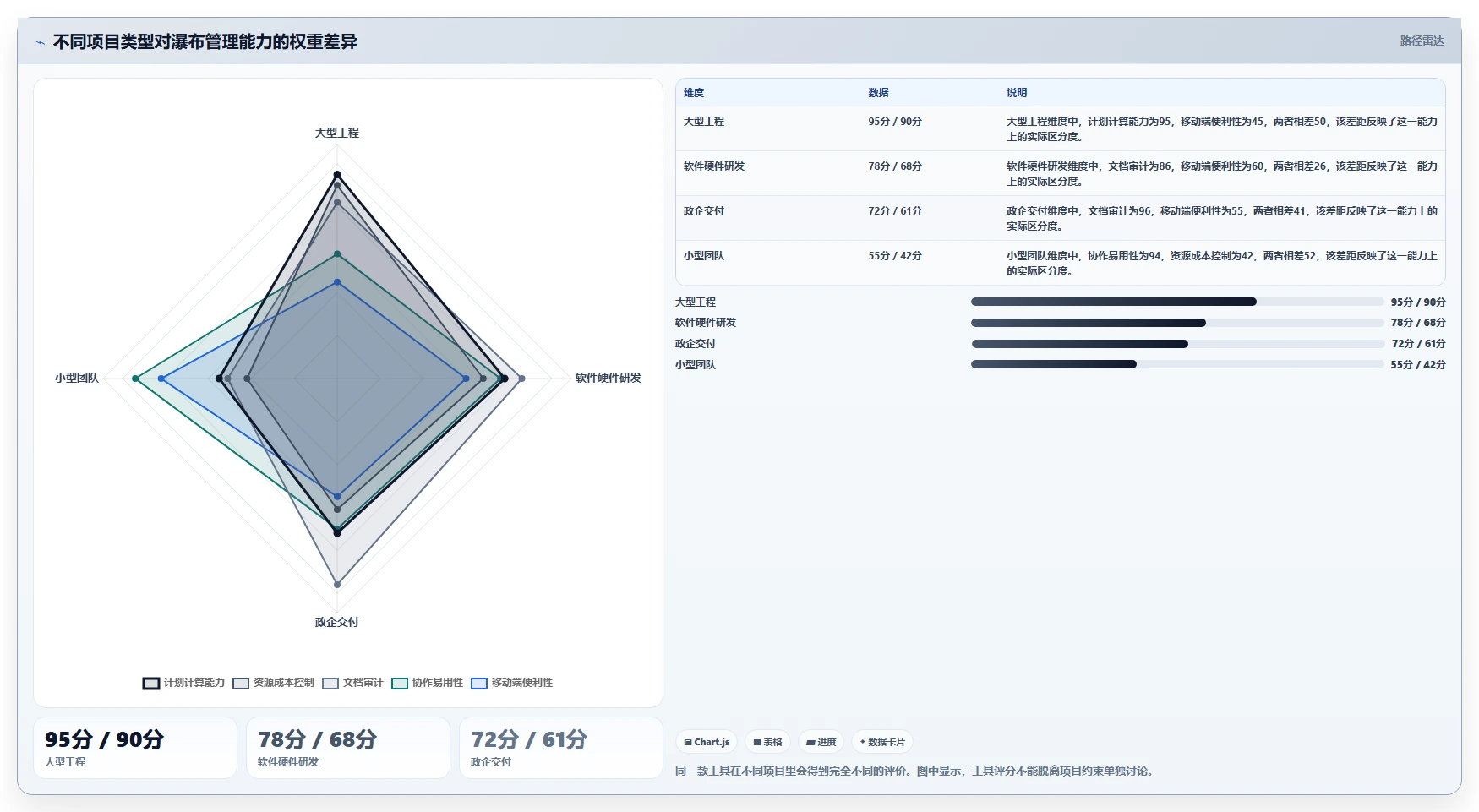The height and width of the screenshot is (812, 1479).
Task: Click the 软件硬件研发 radar axis label
Action: pyautogui.click(x=609, y=378)
